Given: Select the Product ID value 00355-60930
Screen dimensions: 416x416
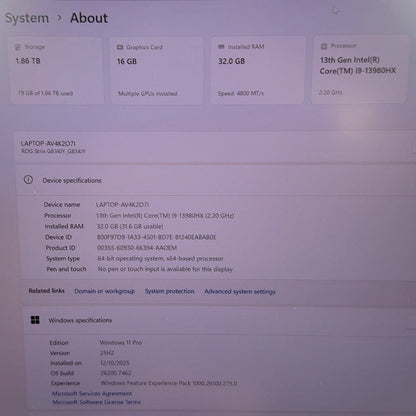Looking at the screenshot, I should pos(137,248).
